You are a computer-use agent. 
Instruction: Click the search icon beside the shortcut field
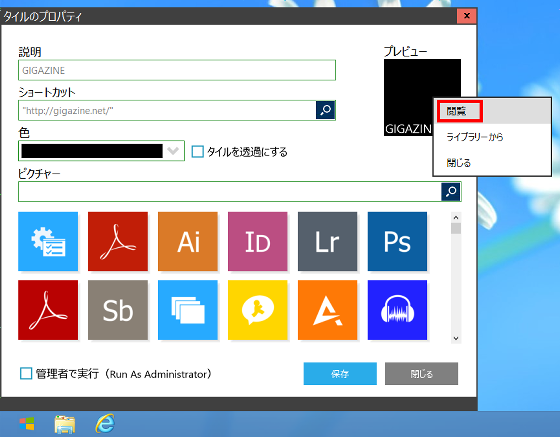click(x=325, y=110)
